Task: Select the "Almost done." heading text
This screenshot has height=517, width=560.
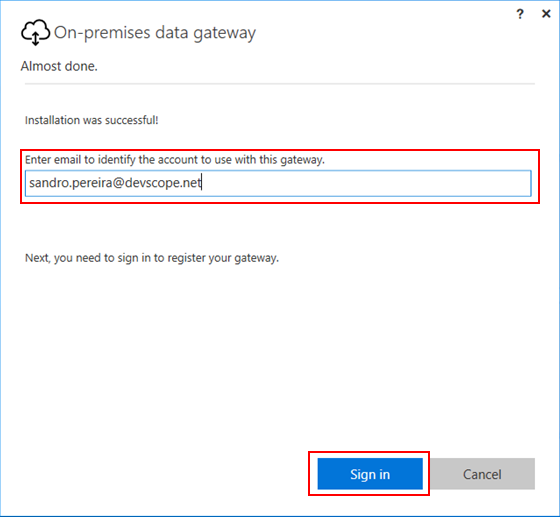Action: pyautogui.click(x=59, y=66)
